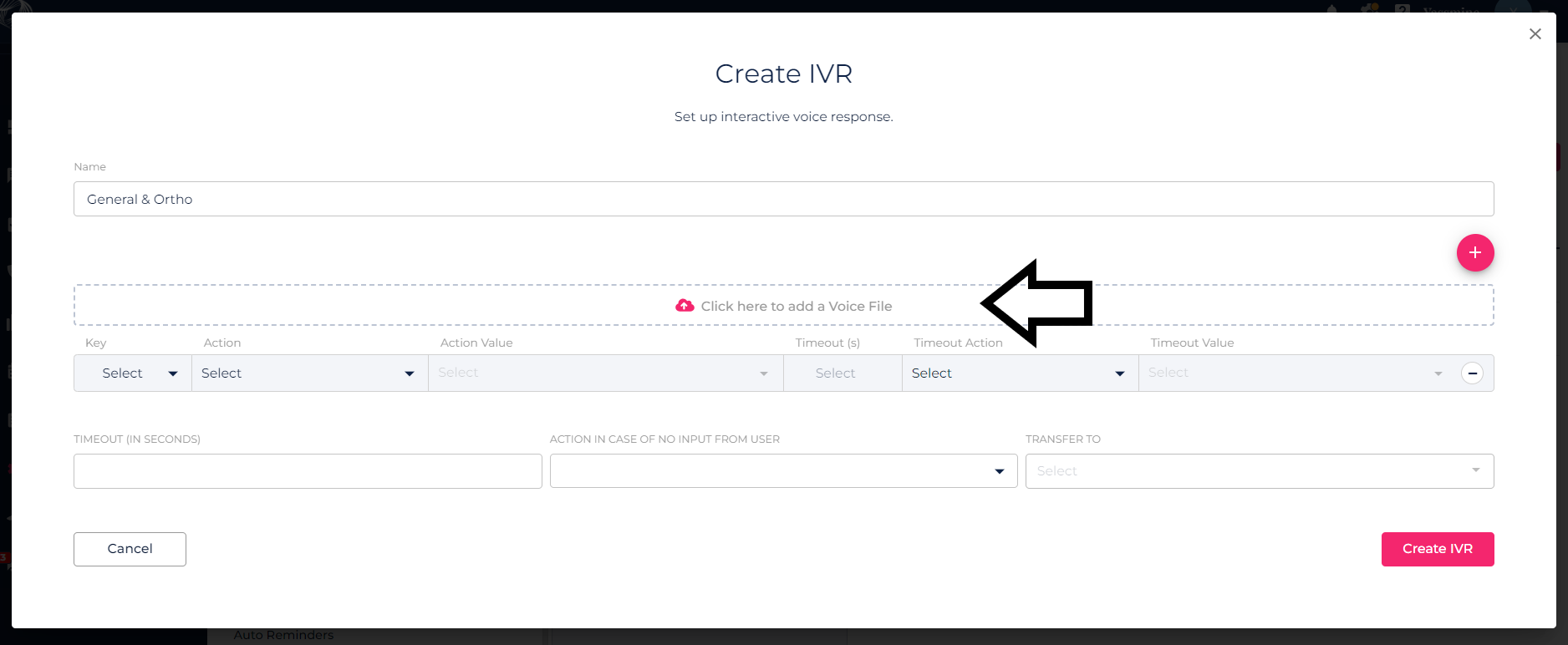This screenshot has height=645, width=1568.
Task: Open the Timeout Value dropdown
Action: click(x=1296, y=373)
